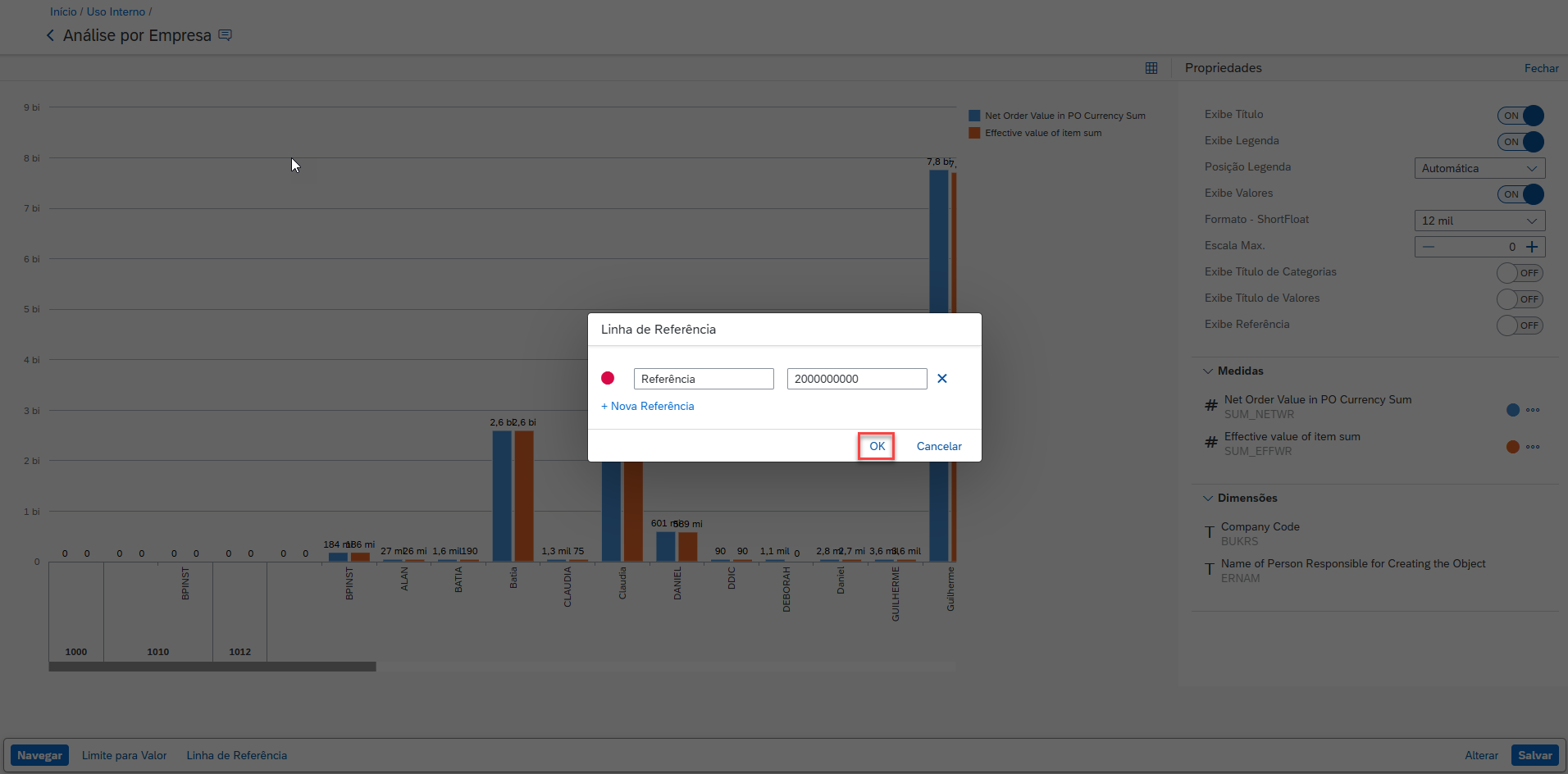Open options menu for Net Order Value measure
The height and width of the screenshot is (774, 1568).
pos(1533,410)
